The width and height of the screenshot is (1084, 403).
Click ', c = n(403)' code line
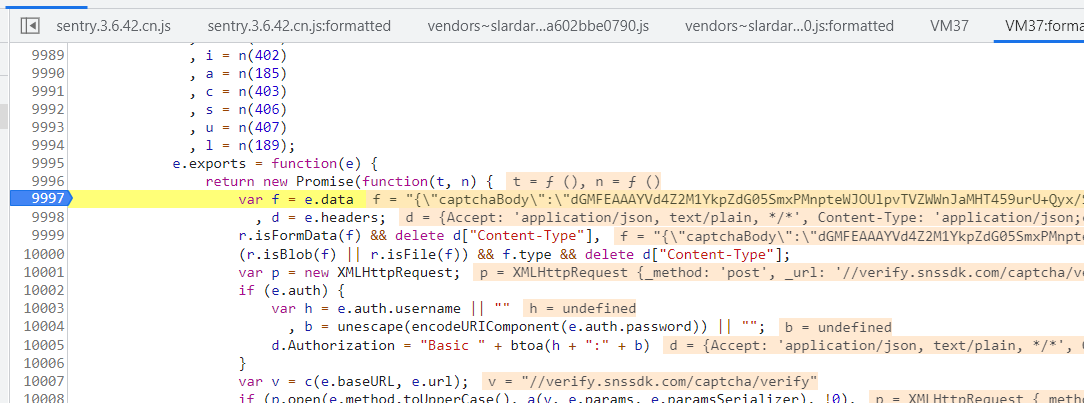click(238, 91)
